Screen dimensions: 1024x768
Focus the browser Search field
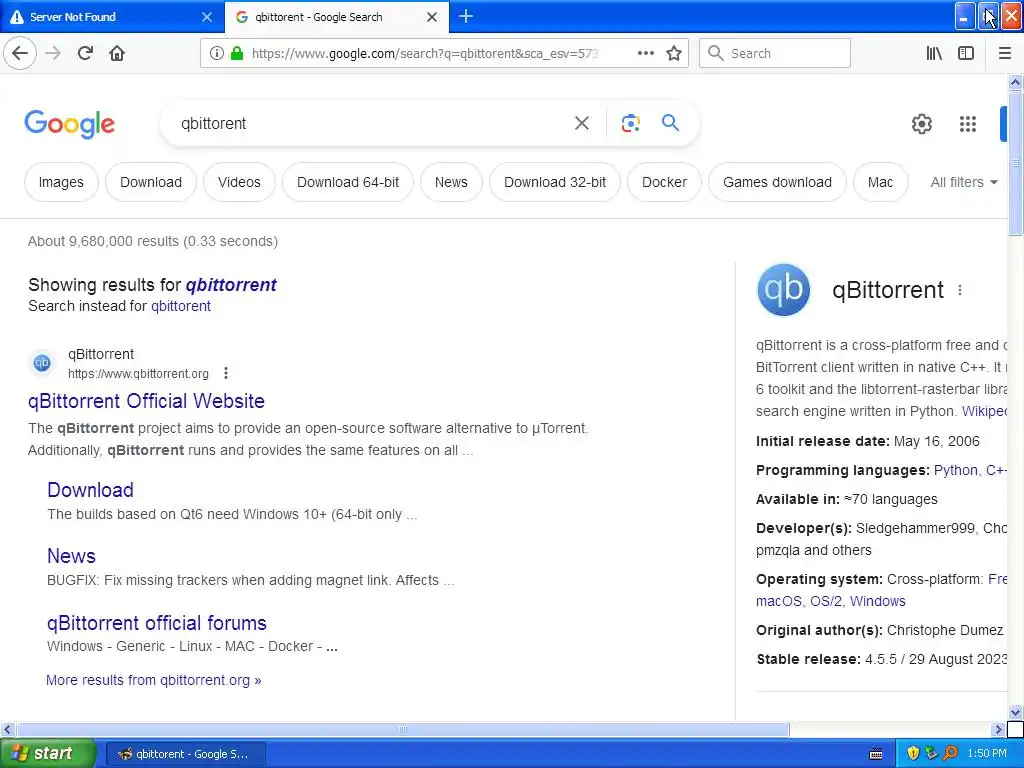pyautogui.click(x=775, y=53)
